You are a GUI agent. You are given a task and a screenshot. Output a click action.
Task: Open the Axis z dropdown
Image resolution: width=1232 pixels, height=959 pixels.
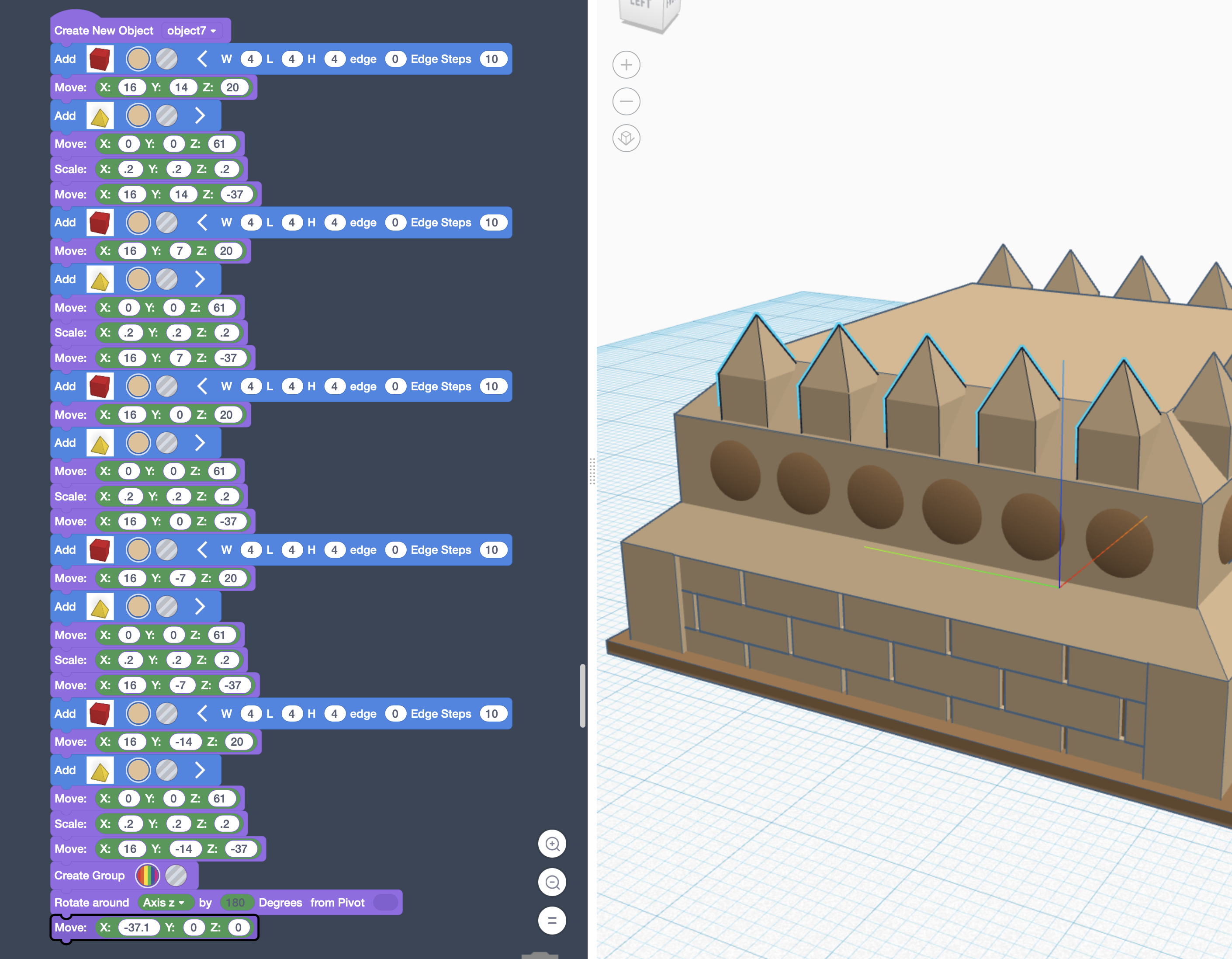163,903
